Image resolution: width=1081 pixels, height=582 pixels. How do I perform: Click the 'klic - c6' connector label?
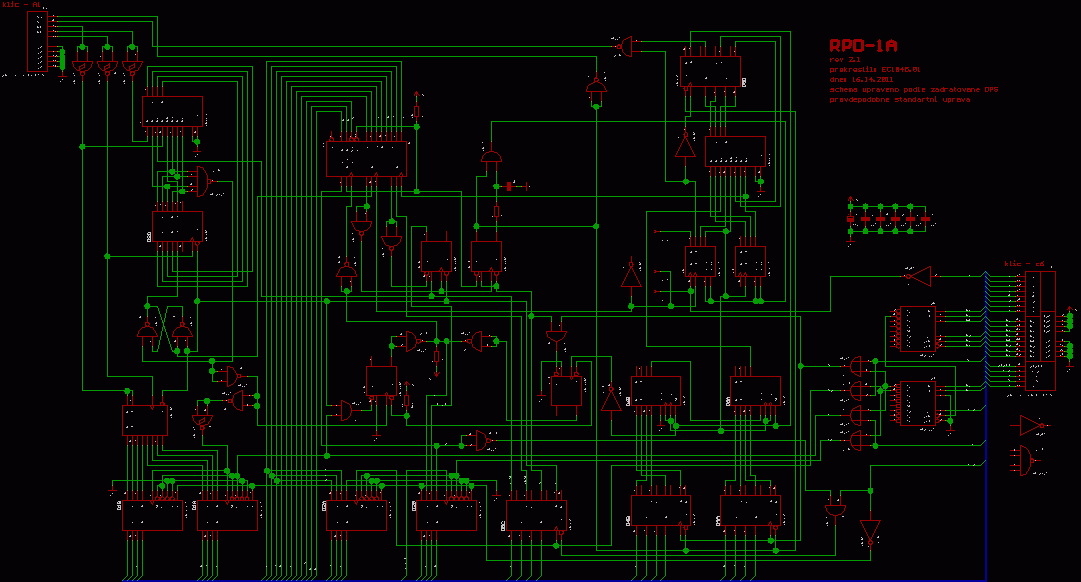click(x=1025, y=263)
